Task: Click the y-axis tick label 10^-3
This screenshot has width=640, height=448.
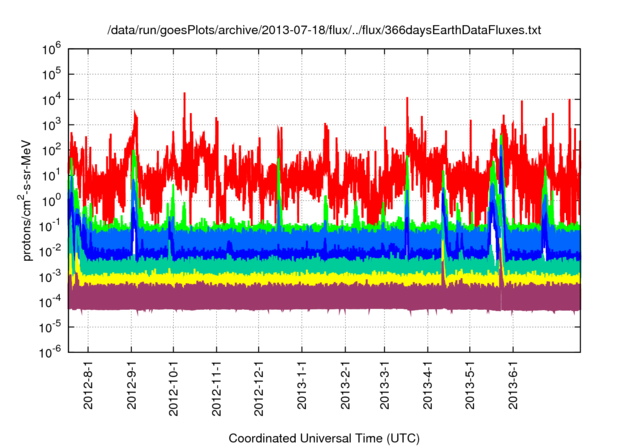Action: [x=51, y=277]
